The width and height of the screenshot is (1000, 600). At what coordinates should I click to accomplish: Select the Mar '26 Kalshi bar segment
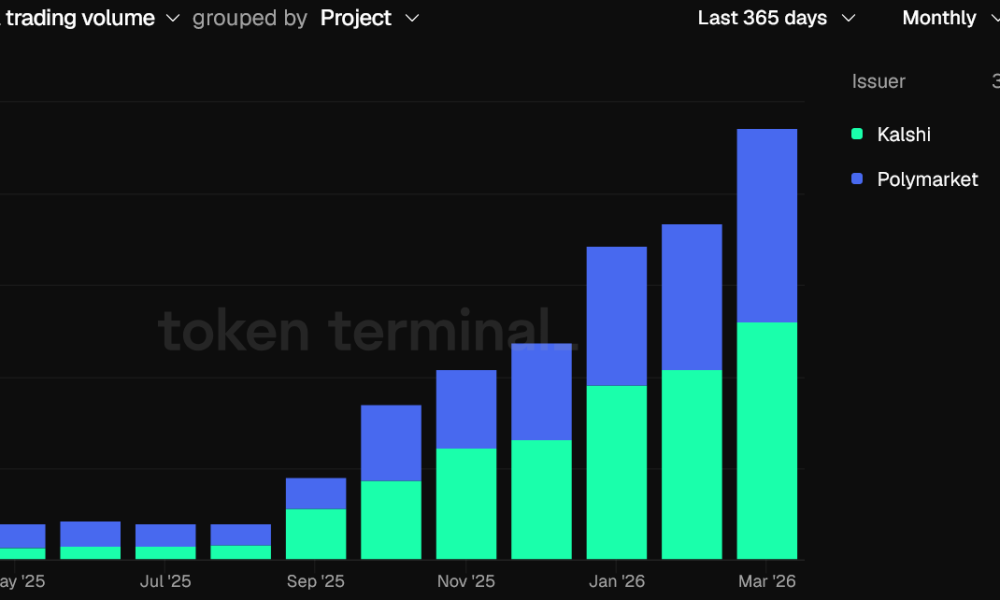pos(767,440)
